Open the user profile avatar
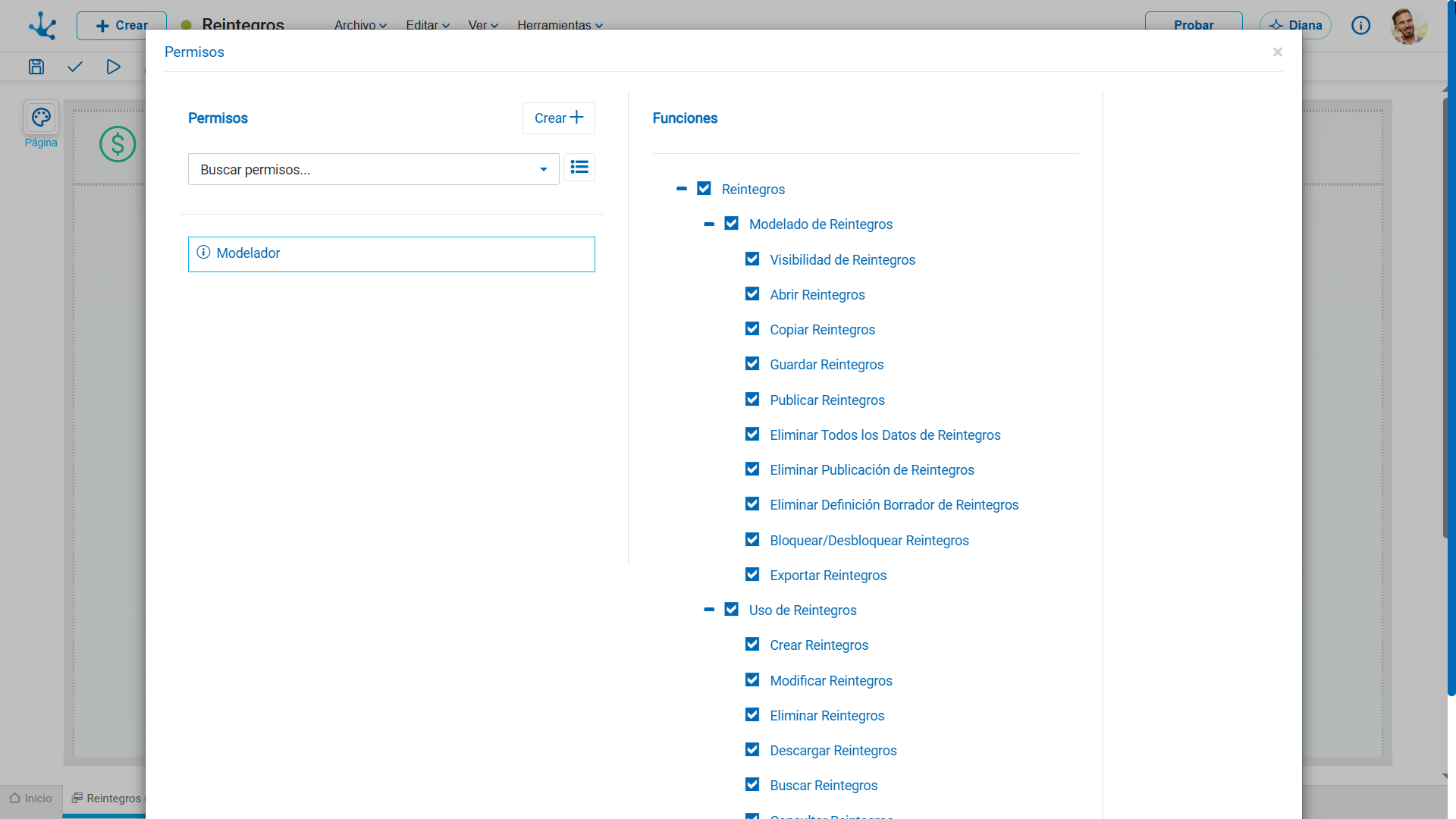The image size is (1456, 819). click(1409, 26)
